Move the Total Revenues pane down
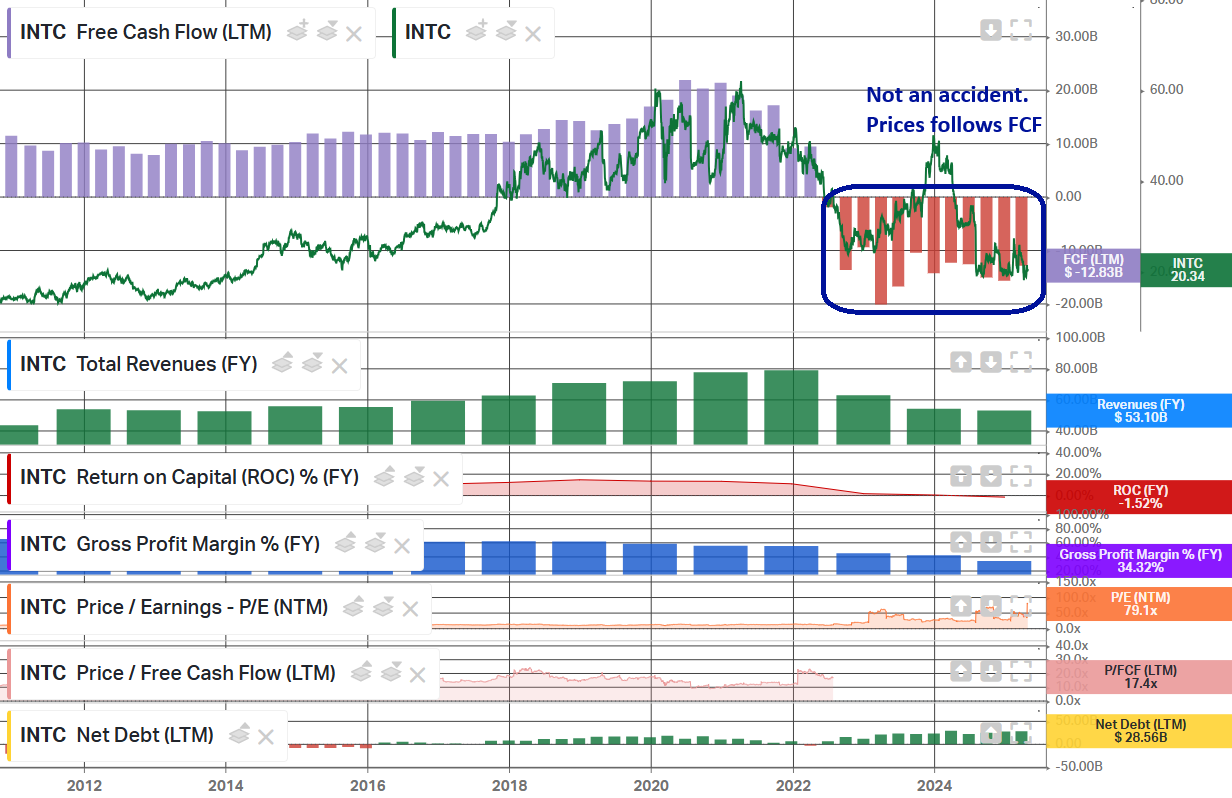Screen dimensions: 1232x798 (x=990, y=362)
